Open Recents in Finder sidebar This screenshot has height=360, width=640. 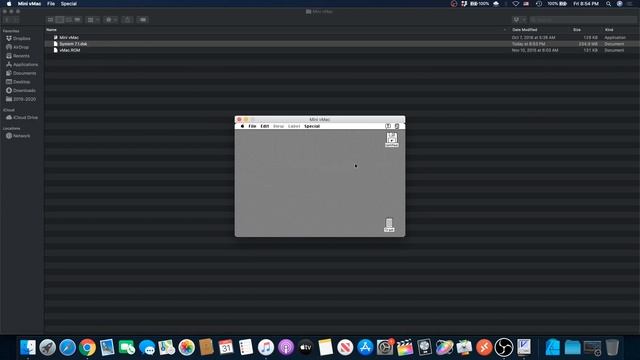point(18,56)
